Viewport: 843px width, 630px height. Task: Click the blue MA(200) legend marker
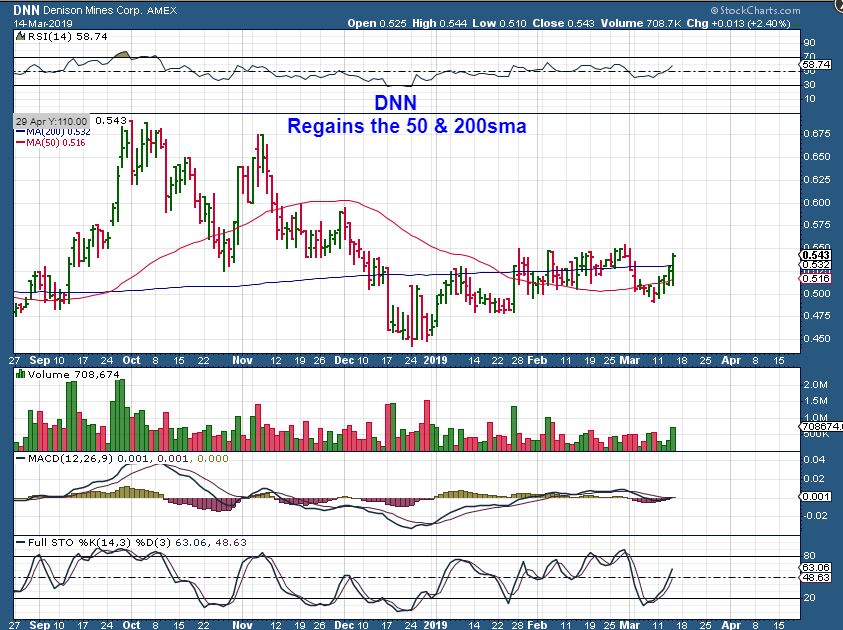(19, 131)
